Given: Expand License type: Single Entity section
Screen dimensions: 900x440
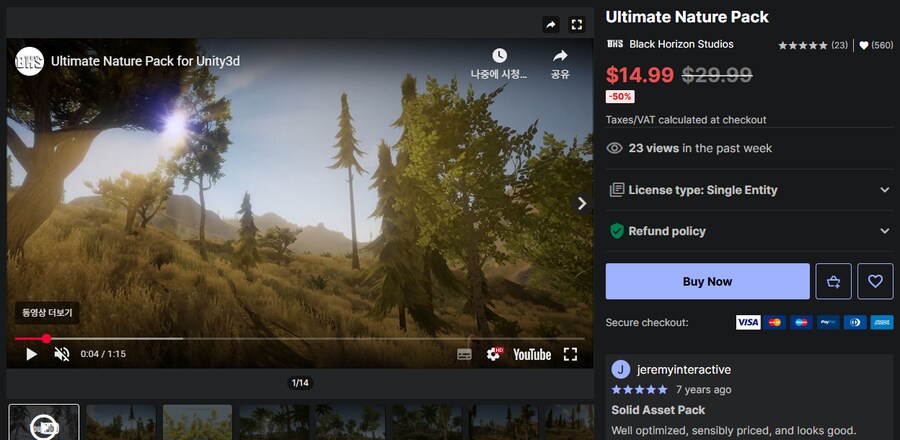Looking at the screenshot, I should pos(749,190).
